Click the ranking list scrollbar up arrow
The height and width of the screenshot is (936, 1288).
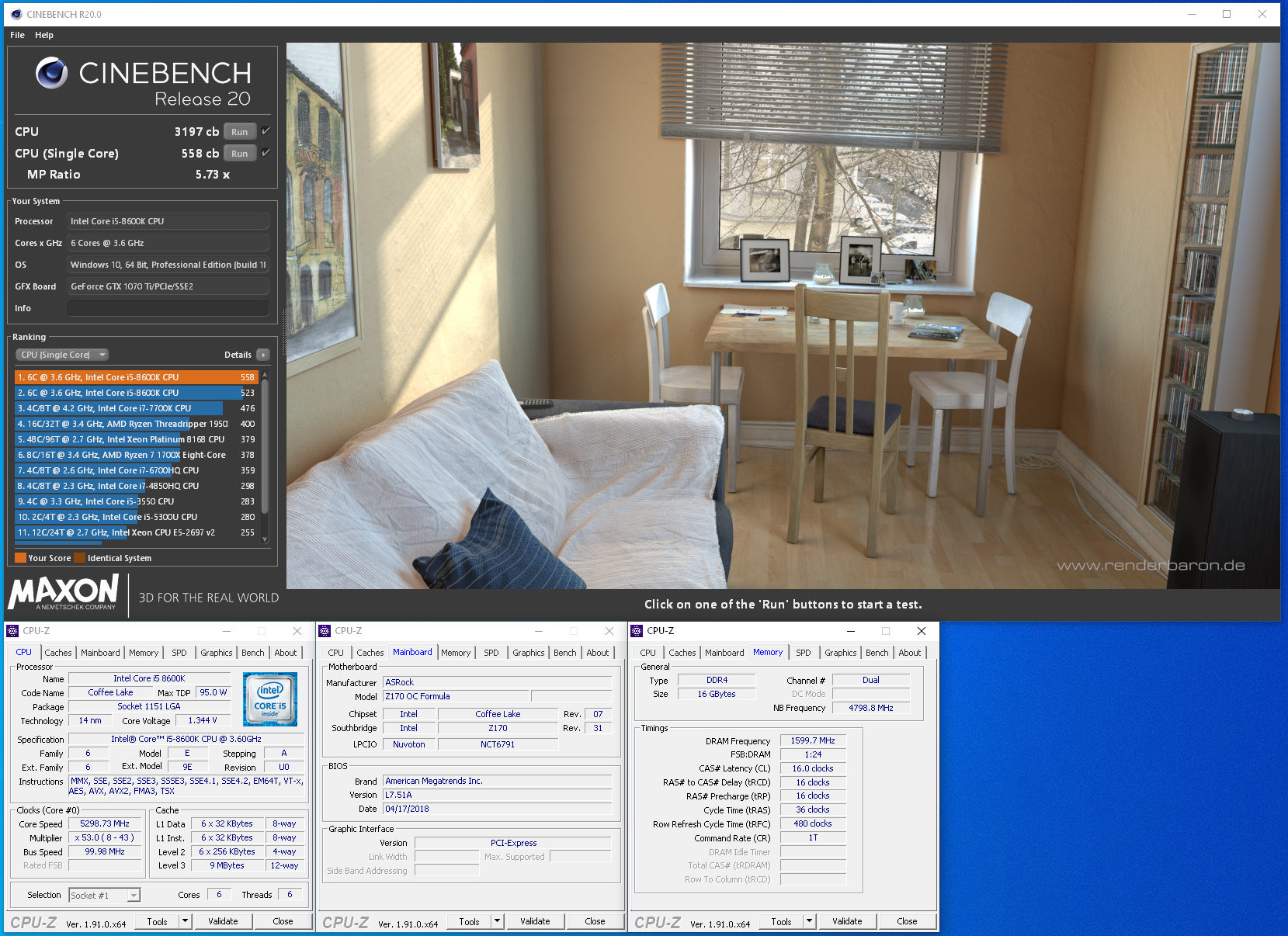point(265,376)
